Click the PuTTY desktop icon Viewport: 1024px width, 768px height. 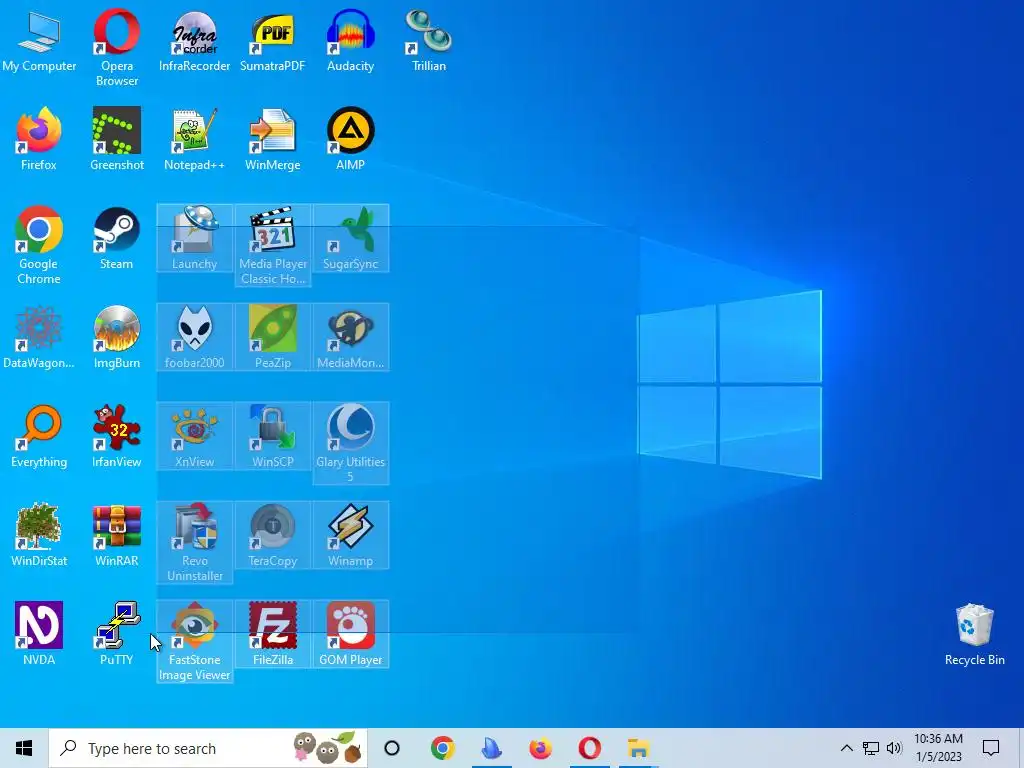point(117,634)
